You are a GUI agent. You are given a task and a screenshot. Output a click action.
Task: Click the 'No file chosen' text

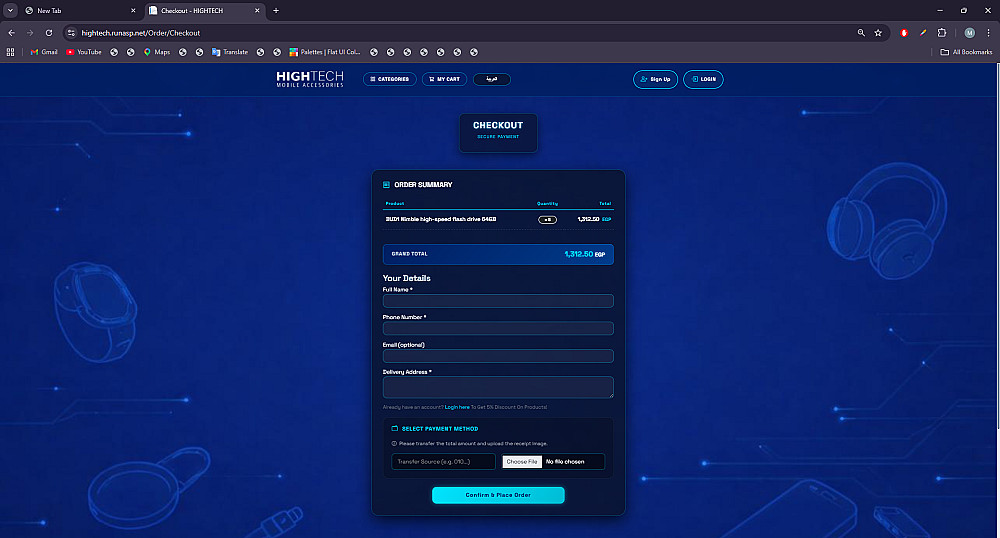pyautogui.click(x=565, y=462)
